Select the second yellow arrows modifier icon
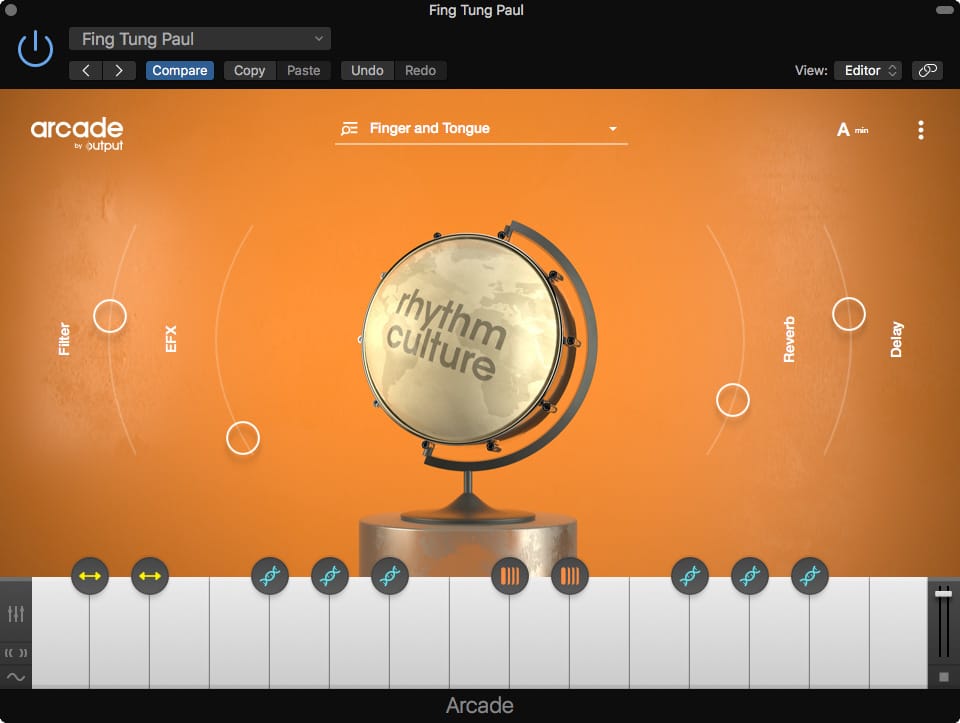Viewport: 960px width, 723px height. click(x=150, y=575)
